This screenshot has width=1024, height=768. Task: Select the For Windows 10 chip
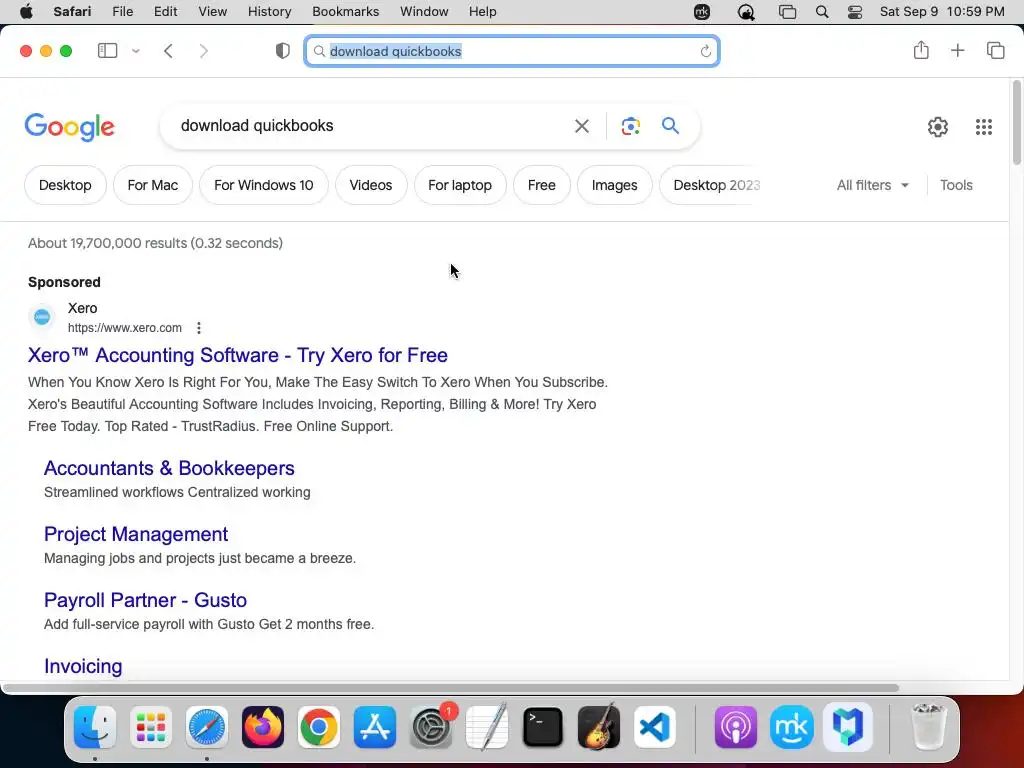click(x=264, y=185)
